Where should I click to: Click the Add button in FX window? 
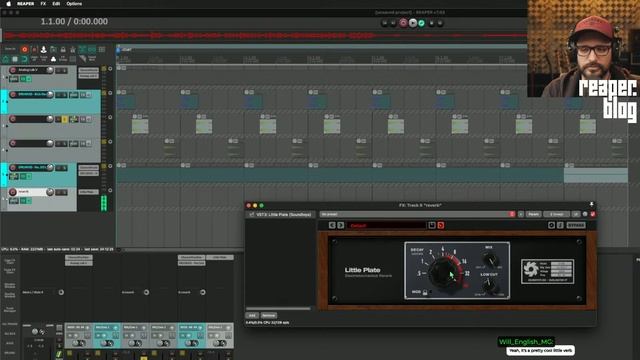(252, 316)
